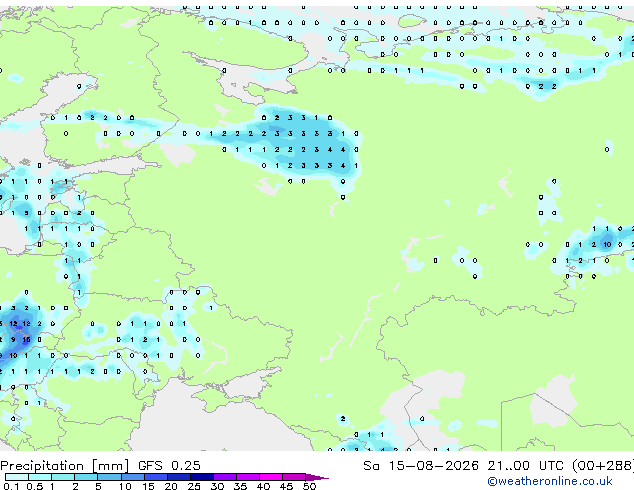Click the legend swatch between 5 and 10
This screenshot has height=490, width=634.
point(109,477)
